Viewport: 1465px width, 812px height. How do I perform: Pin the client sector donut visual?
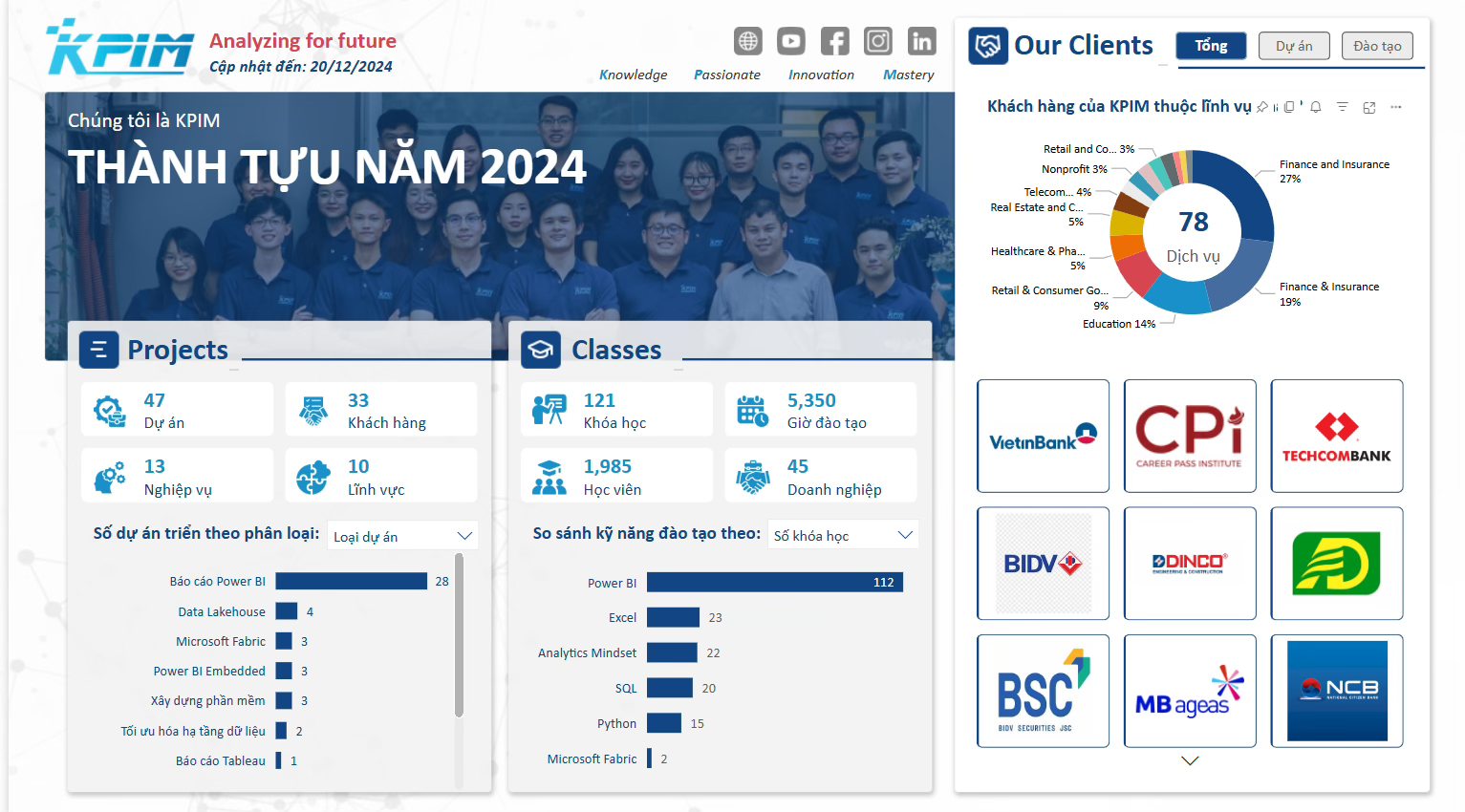tap(1262, 107)
